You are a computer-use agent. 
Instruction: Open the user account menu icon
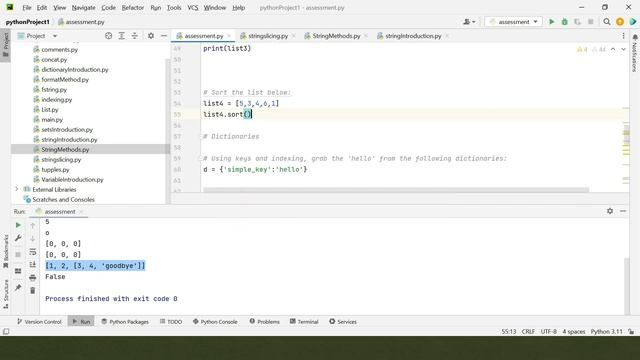469,22
